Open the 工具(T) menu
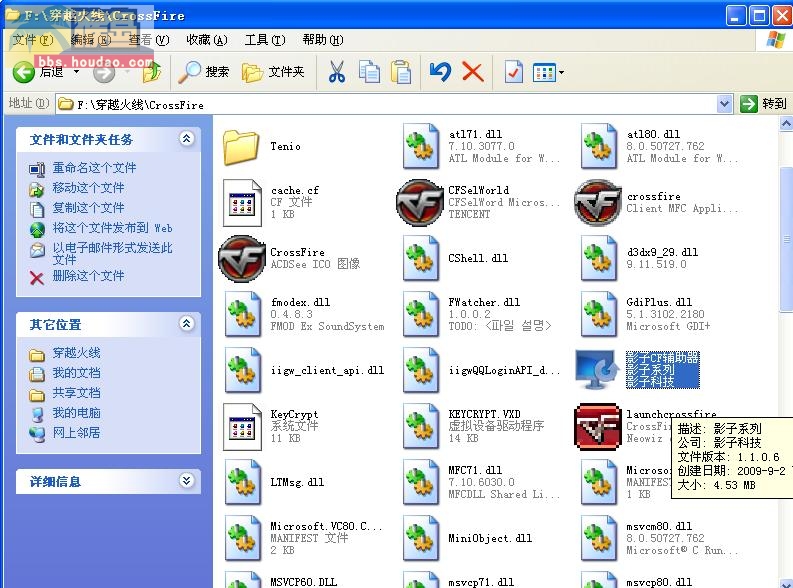Screen dimensions: 793x588 (x=265, y=39)
